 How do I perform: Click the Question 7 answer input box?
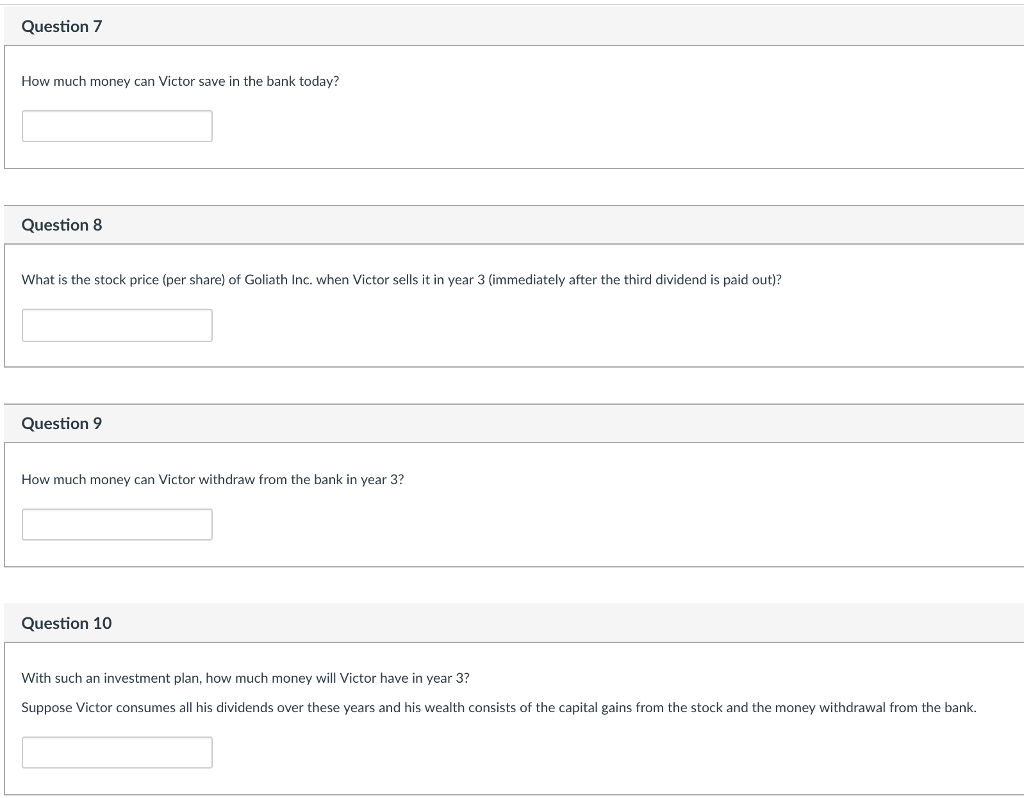point(117,126)
